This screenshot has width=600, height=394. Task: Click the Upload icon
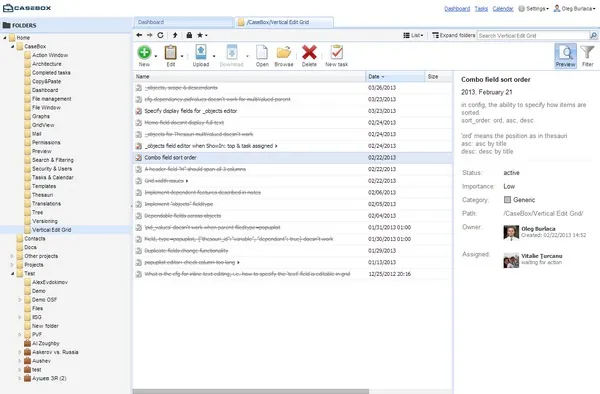(x=201, y=52)
